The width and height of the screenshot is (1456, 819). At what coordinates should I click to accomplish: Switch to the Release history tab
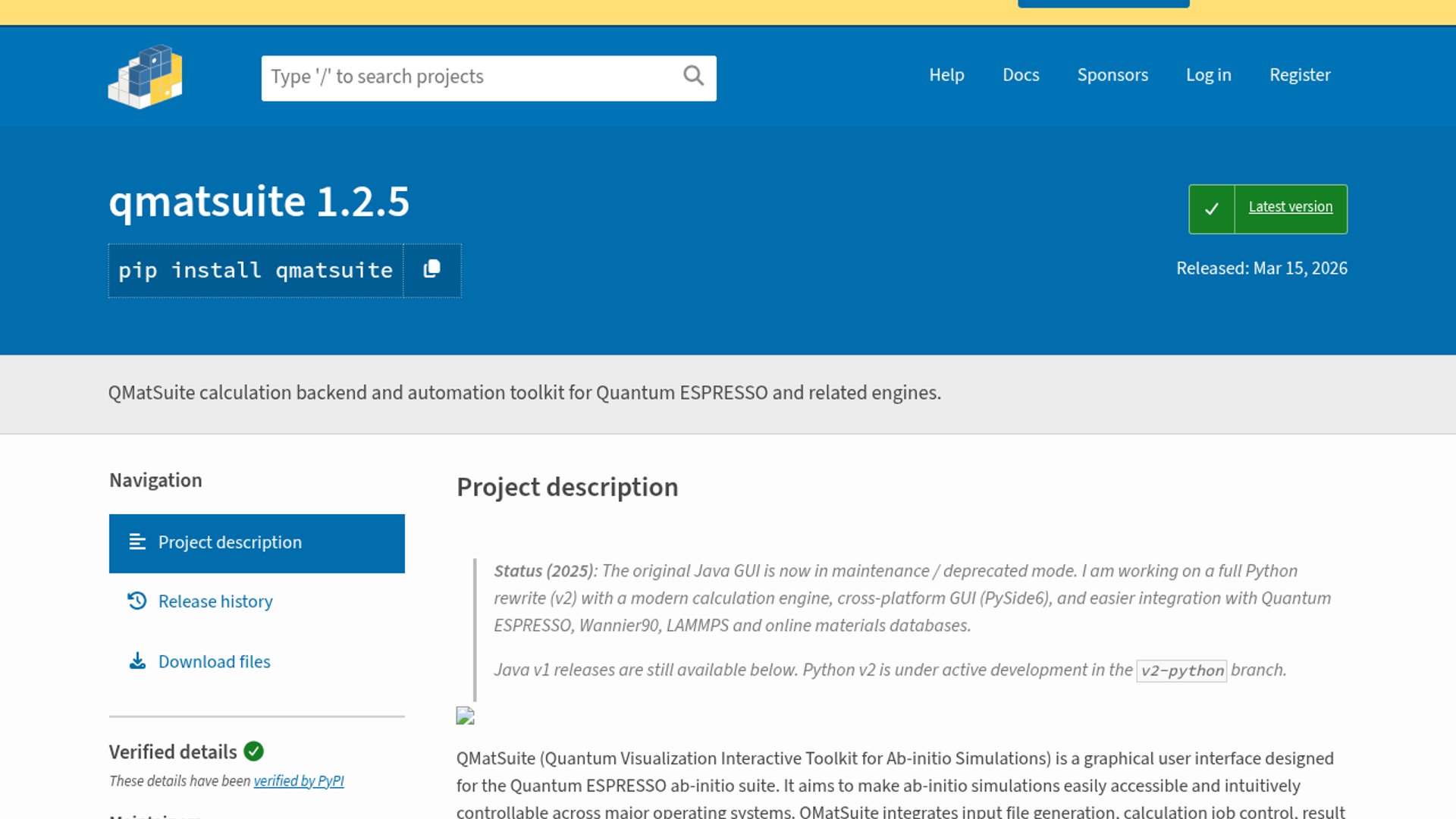coord(215,601)
